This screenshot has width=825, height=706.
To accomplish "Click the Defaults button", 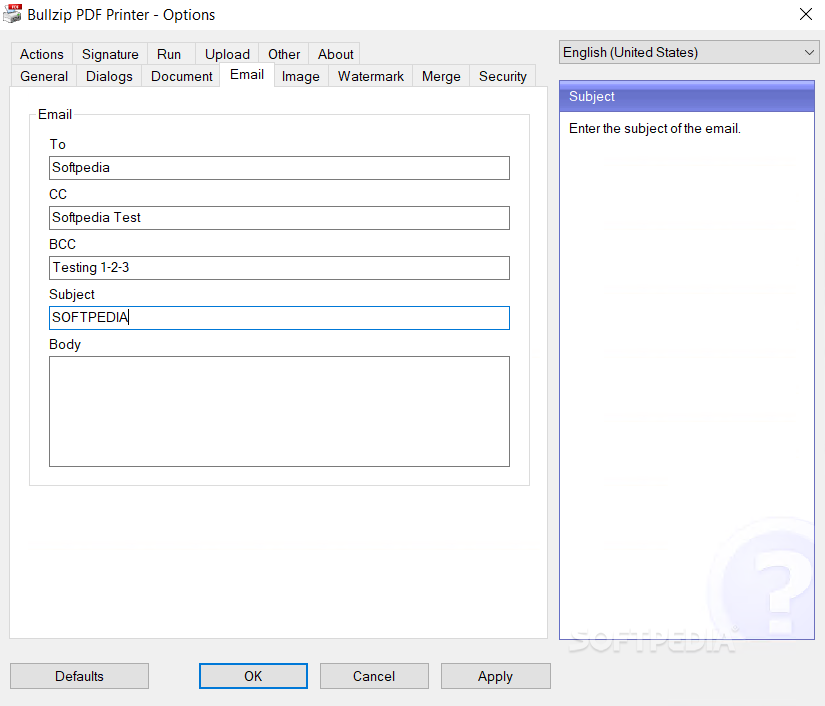I will tap(79, 676).
